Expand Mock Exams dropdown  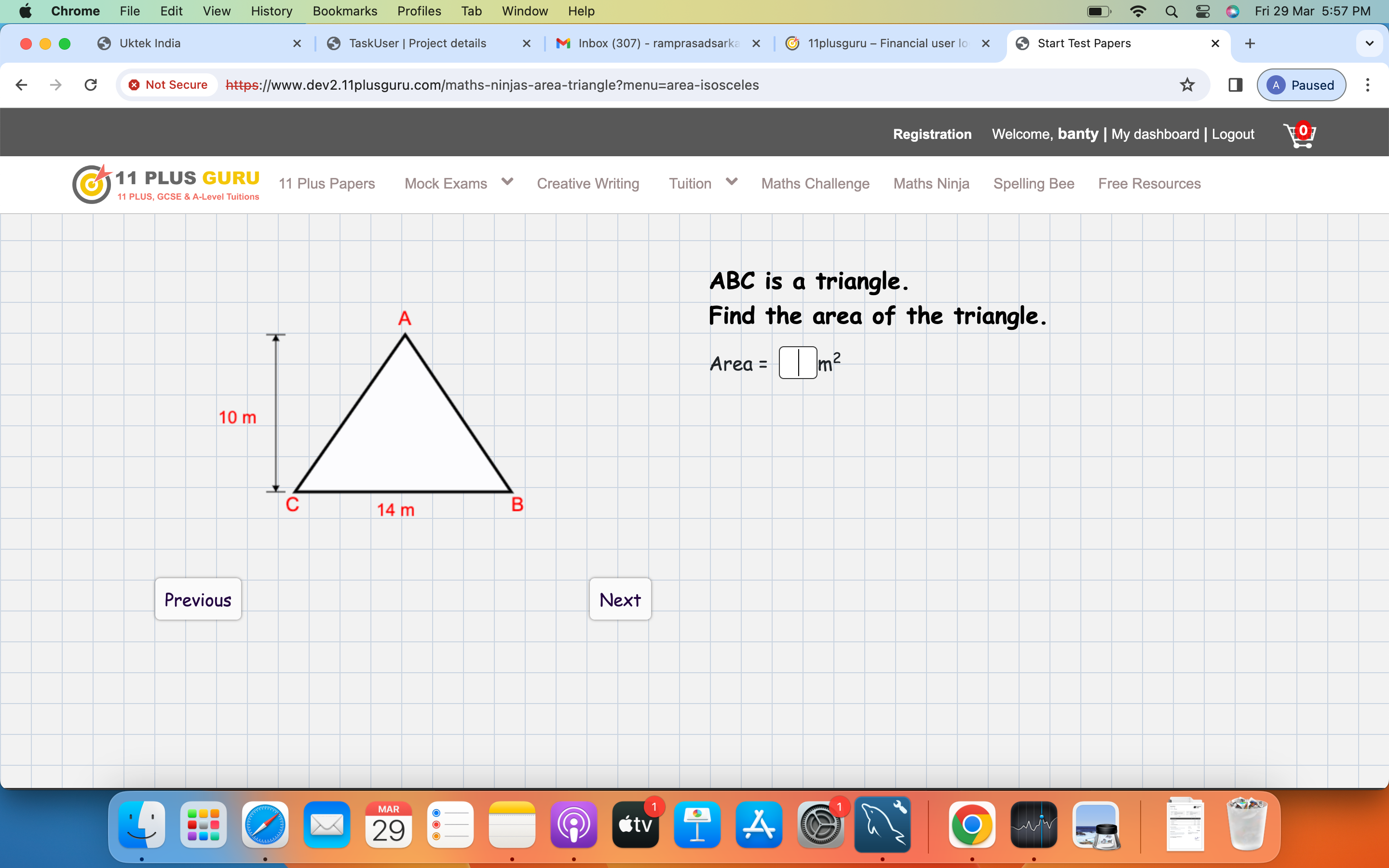pos(507,182)
